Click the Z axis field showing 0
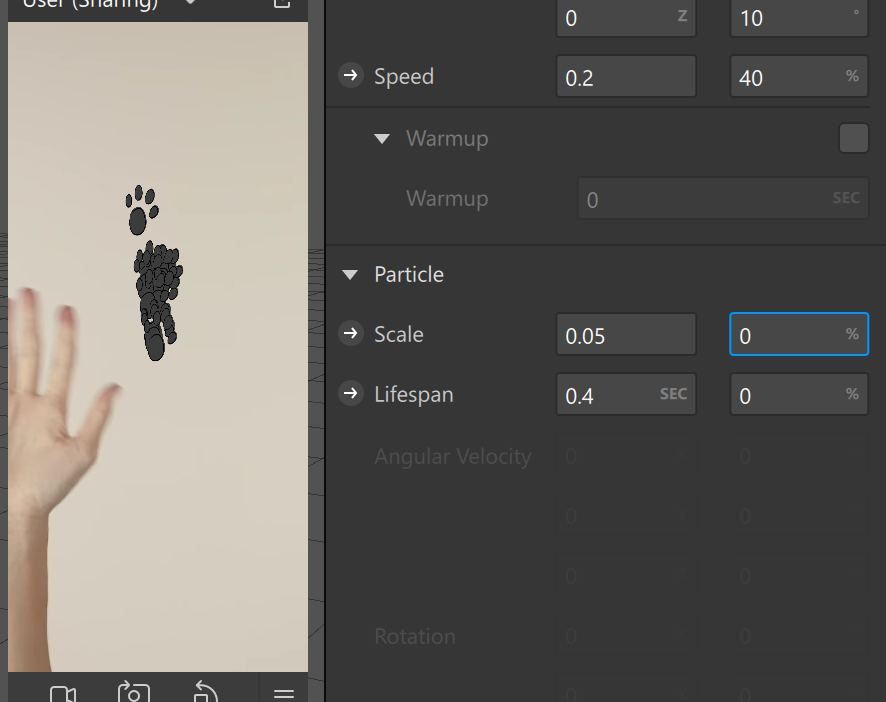This screenshot has width=886, height=702. click(x=615, y=18)
